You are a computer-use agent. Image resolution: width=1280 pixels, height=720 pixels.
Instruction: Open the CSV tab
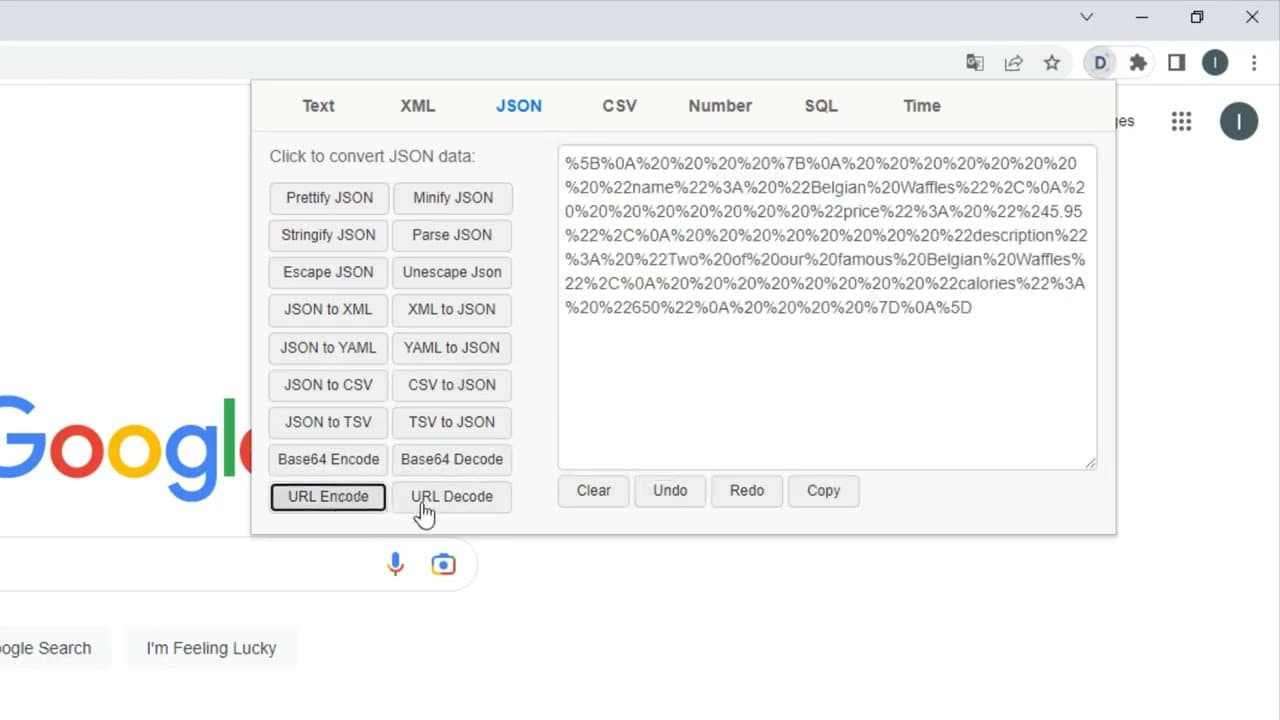tap(619, 106)
